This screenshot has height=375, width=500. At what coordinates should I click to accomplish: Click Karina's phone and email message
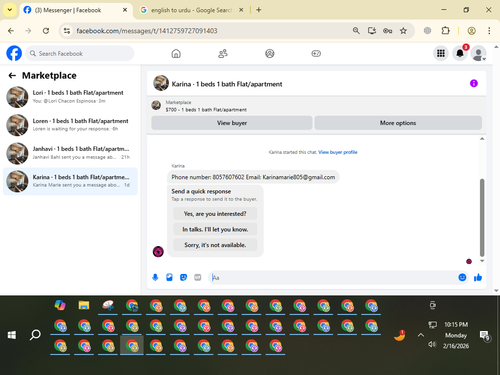click(253, 177)
